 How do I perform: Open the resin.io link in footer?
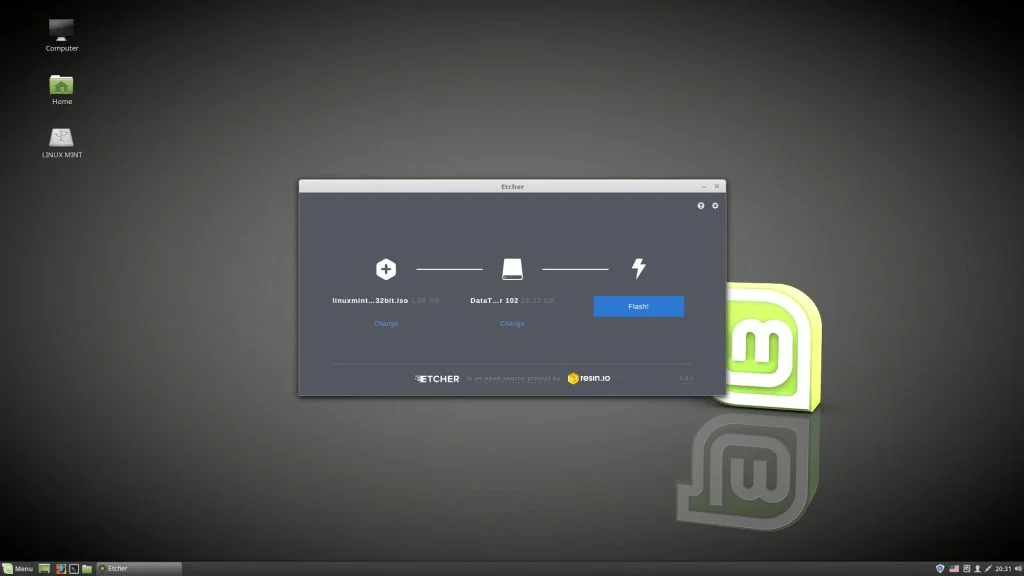tap(589, 378)
